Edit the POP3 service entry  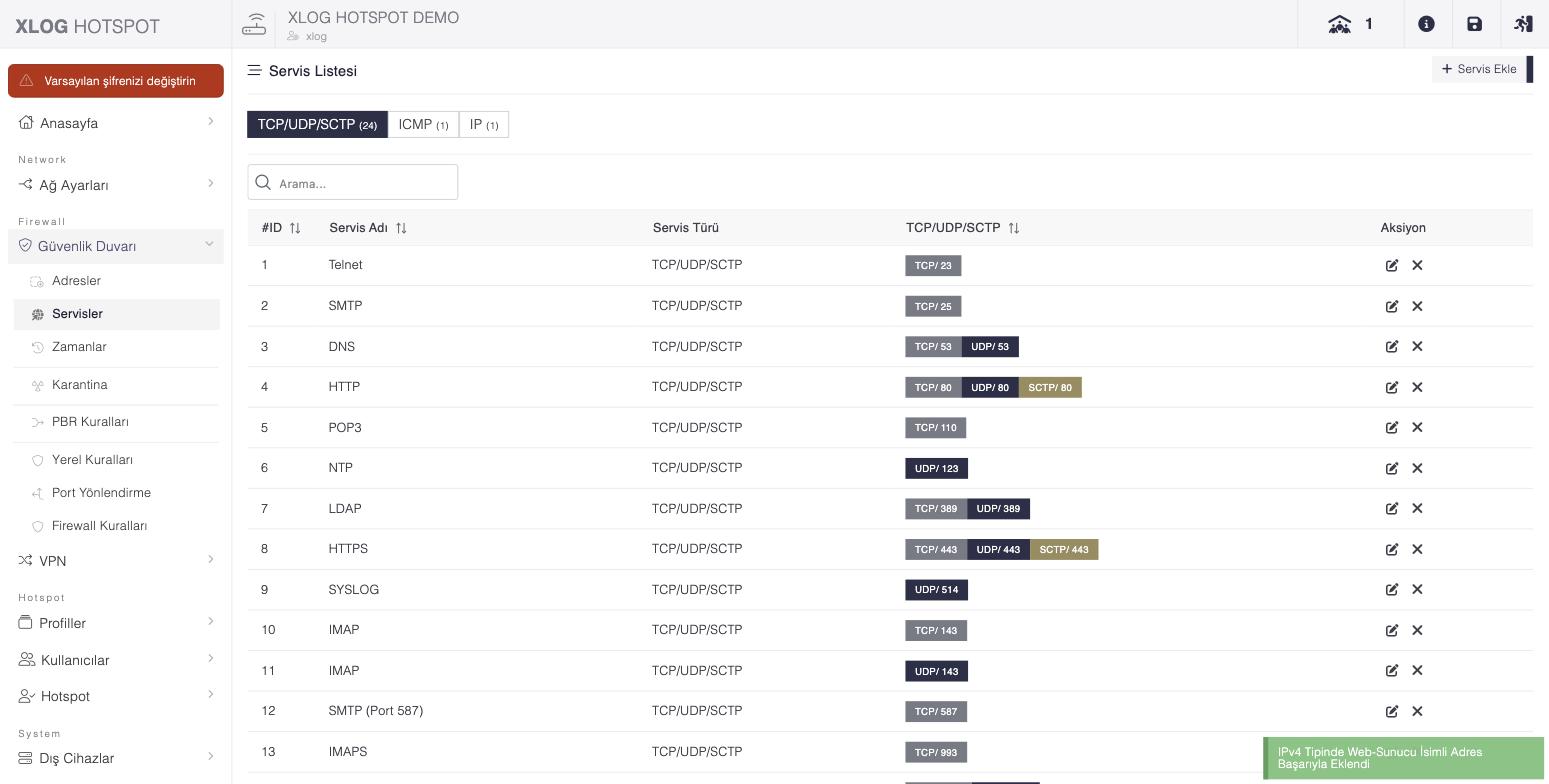coord(1391,427)
